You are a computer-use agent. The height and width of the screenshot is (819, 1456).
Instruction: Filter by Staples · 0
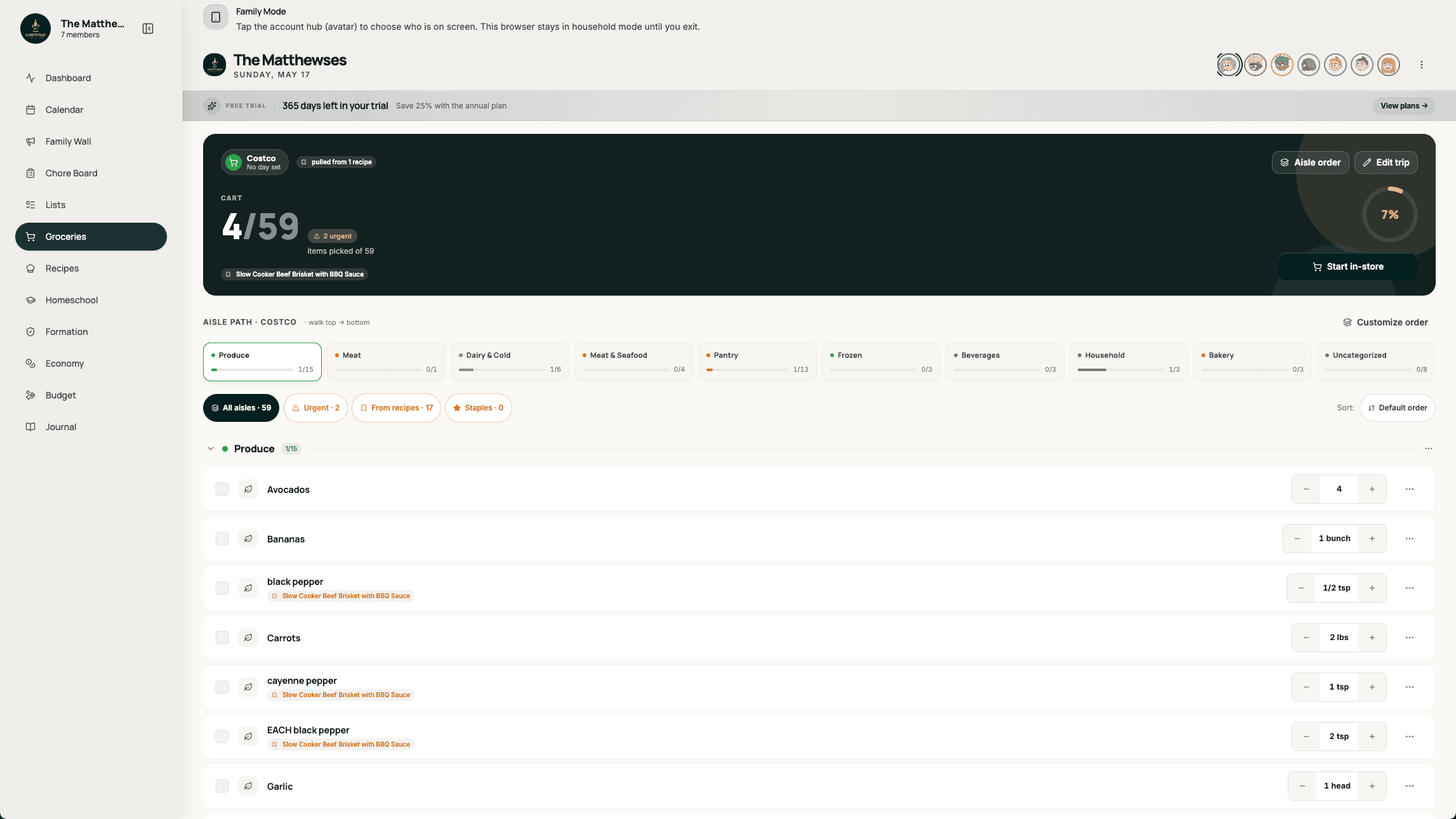pos(479,408)
